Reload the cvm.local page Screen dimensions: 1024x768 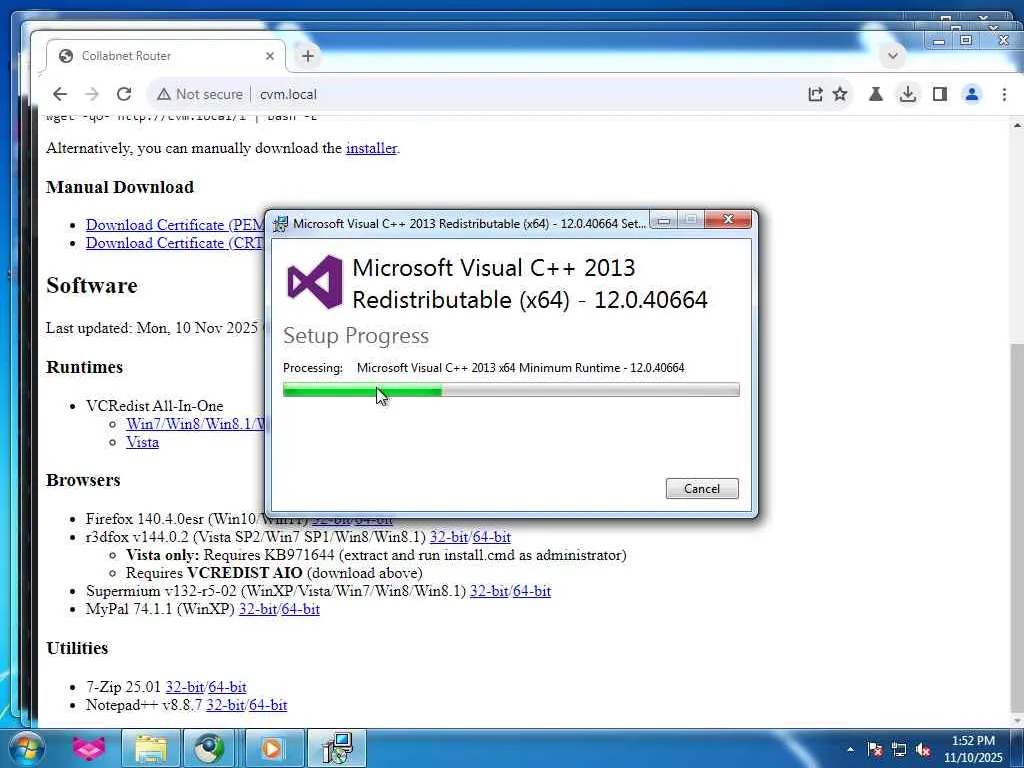(x=124, y=94)
